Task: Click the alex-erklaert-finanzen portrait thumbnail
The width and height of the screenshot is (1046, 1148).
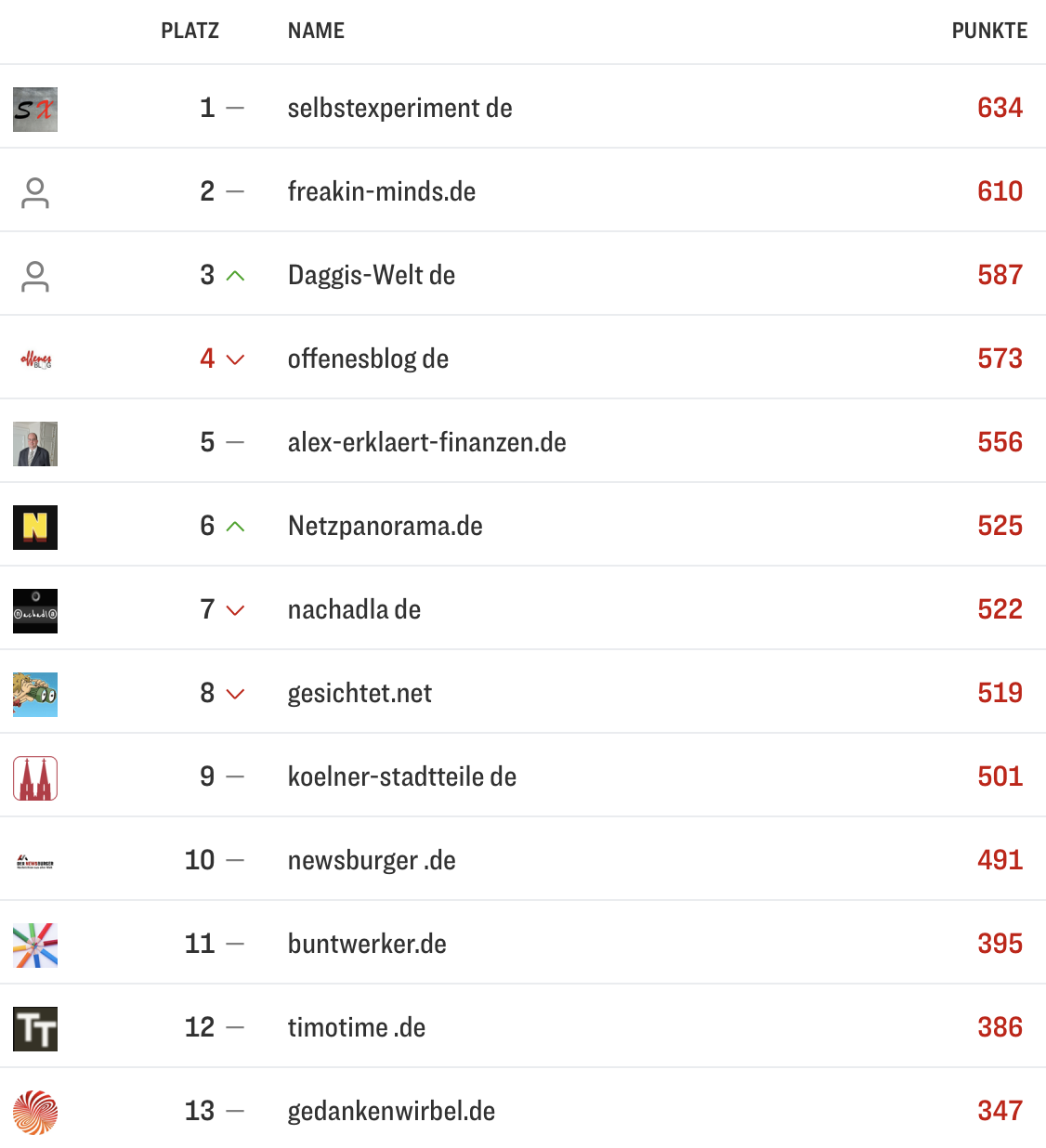Action: tap(35, 444)
